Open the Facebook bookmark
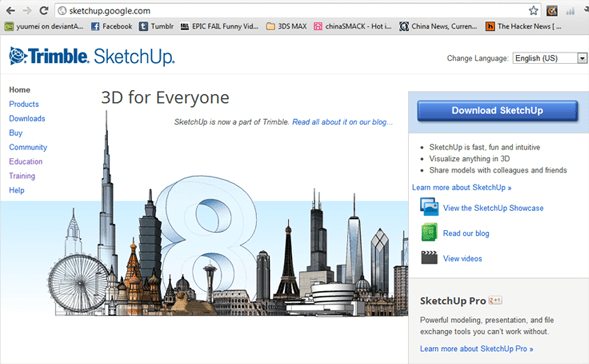Screen dimensions: 589x364 click(x=112, y=26)
